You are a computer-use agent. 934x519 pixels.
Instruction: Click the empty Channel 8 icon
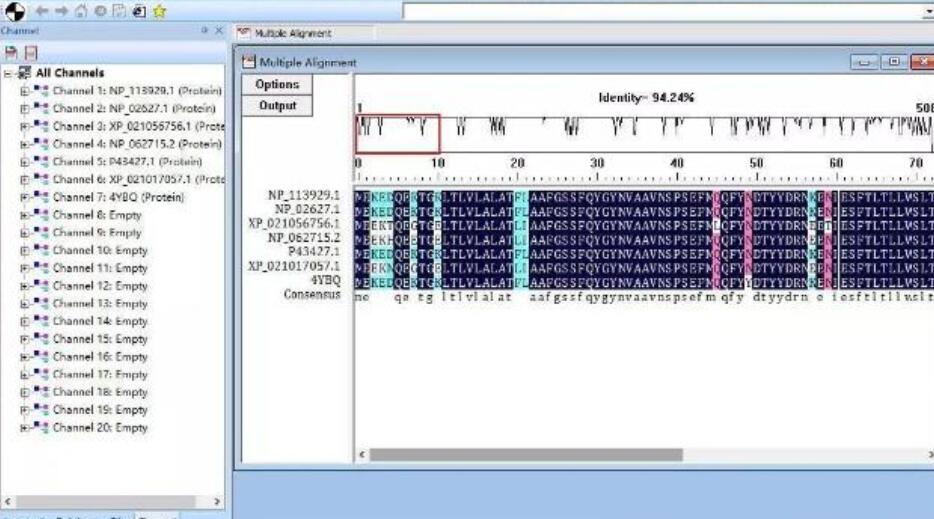click(41, 215)
